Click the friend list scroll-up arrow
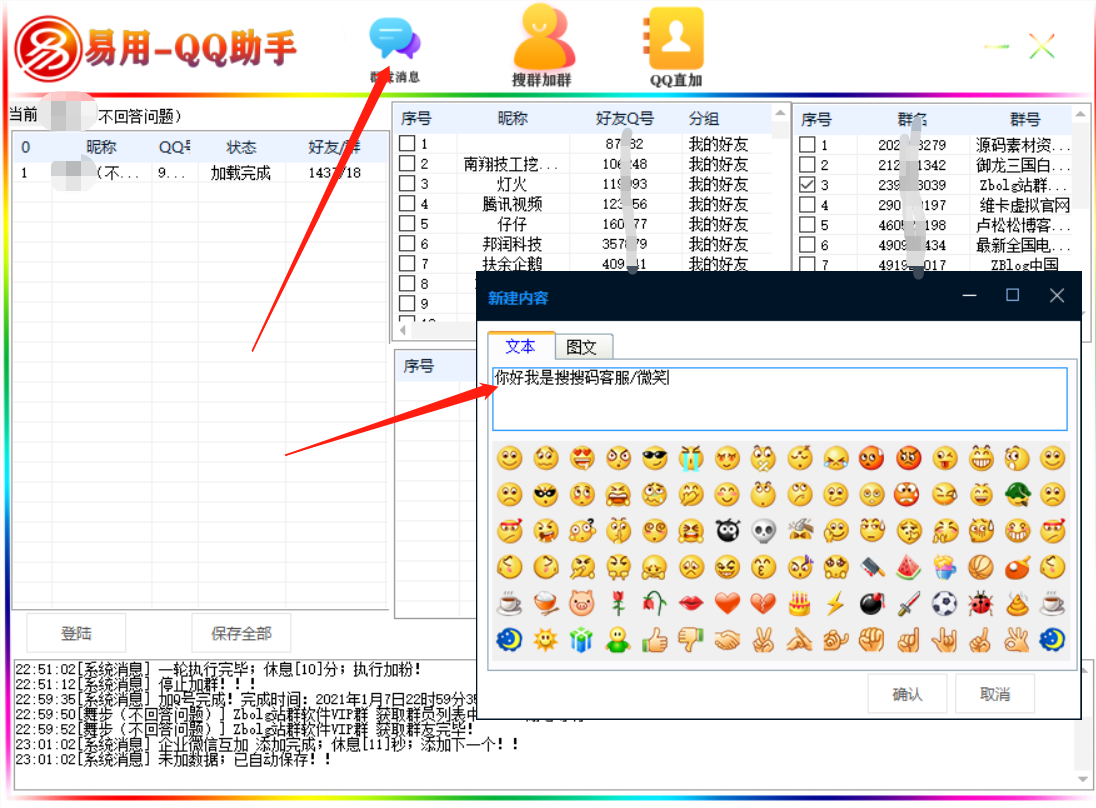Viewport: 1096px width, 808px height. [781, 113]
